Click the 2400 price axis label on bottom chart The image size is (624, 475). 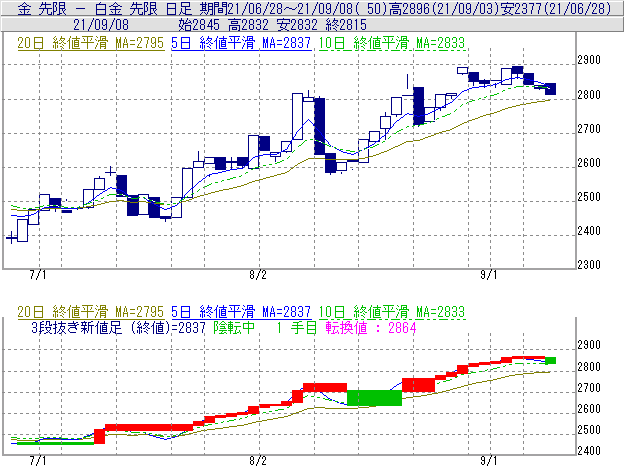click(x=589, y=451)
